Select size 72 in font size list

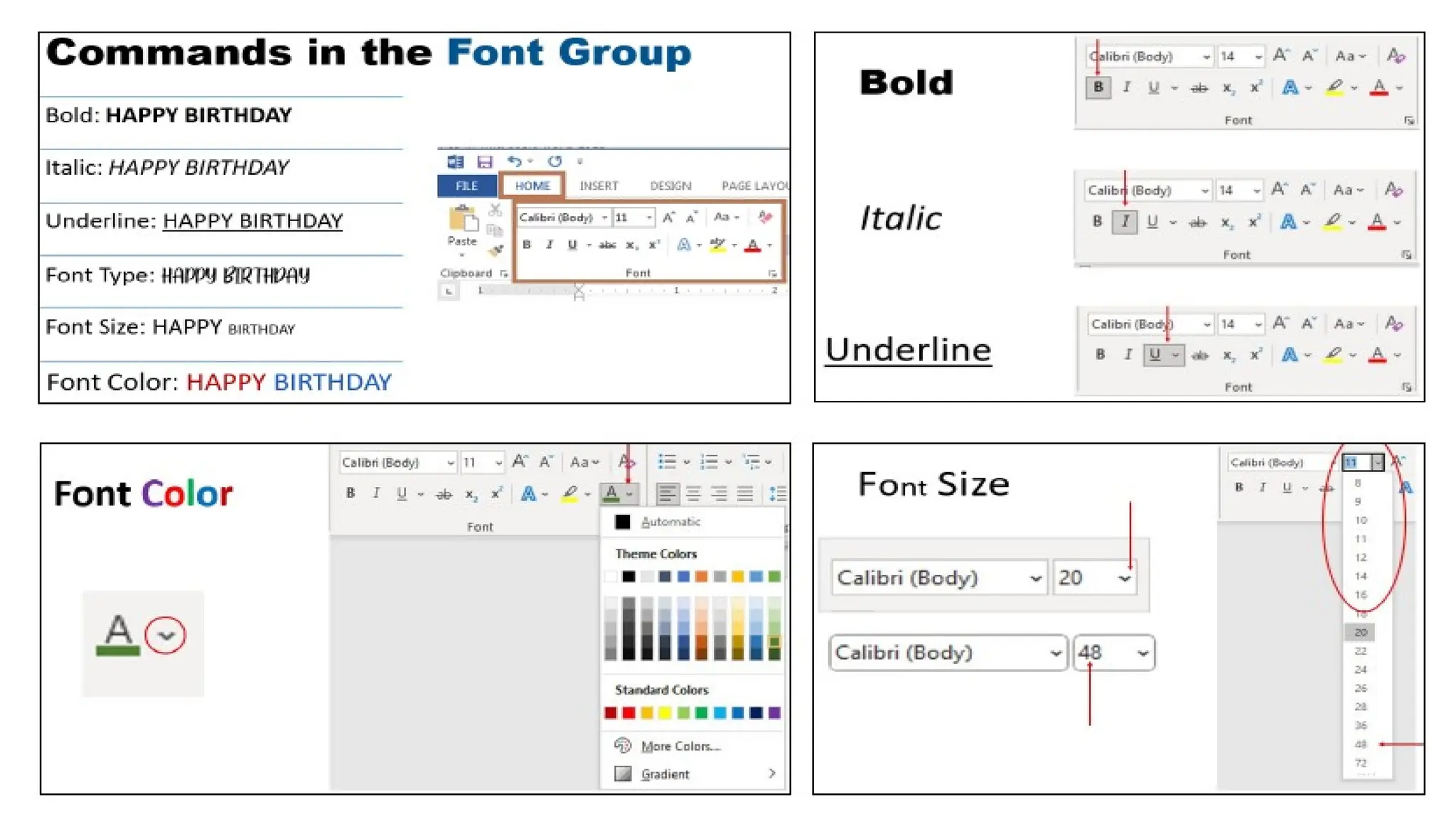coord(1360,763)
